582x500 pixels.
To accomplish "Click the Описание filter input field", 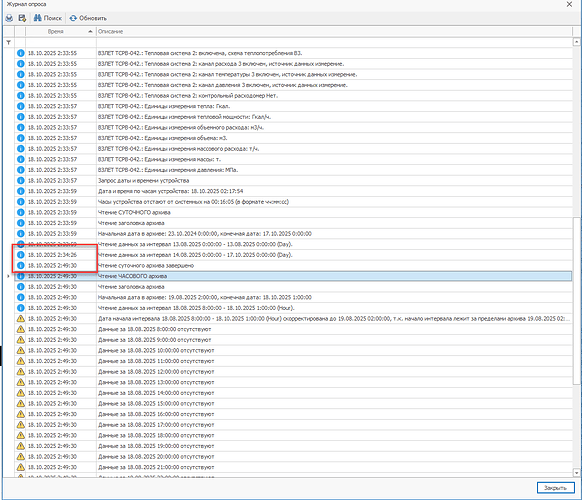I will click(334, 42).
